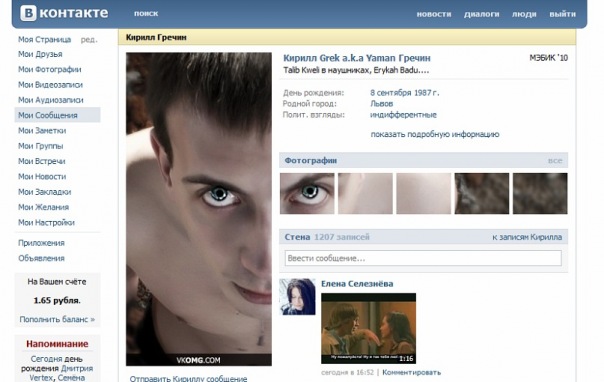Click Пополнить баланс link
The image size is (604, 382).
coord(57,319)
